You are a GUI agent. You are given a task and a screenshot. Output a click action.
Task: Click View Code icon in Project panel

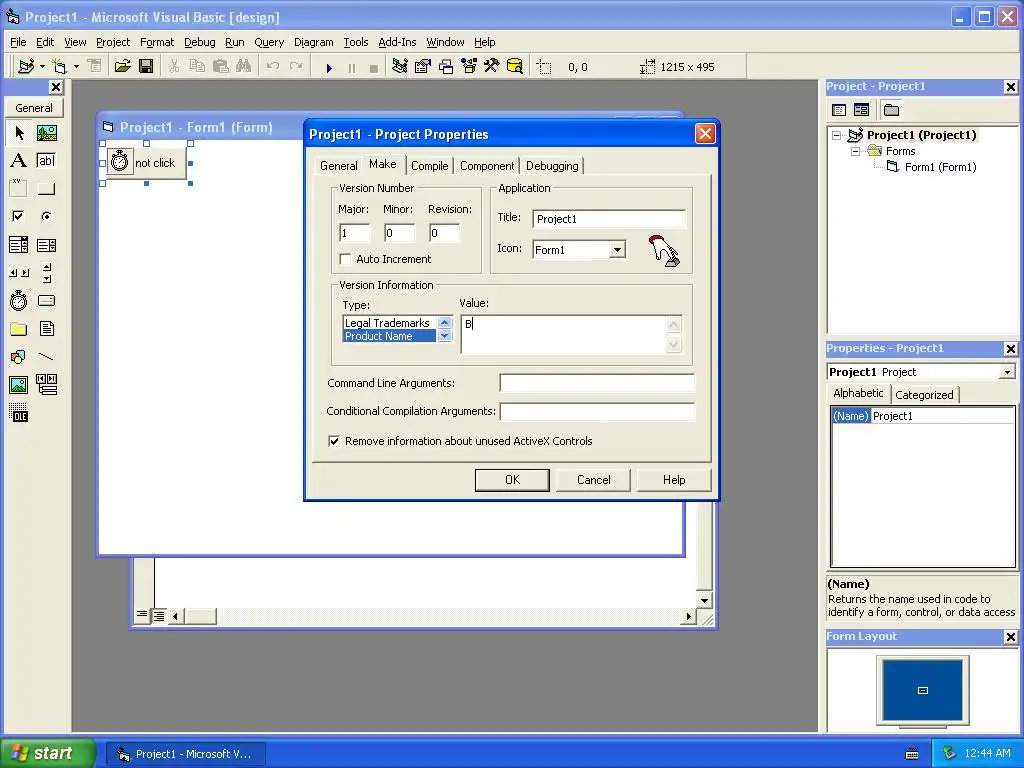pyautogui.click(x=839, y=110)
